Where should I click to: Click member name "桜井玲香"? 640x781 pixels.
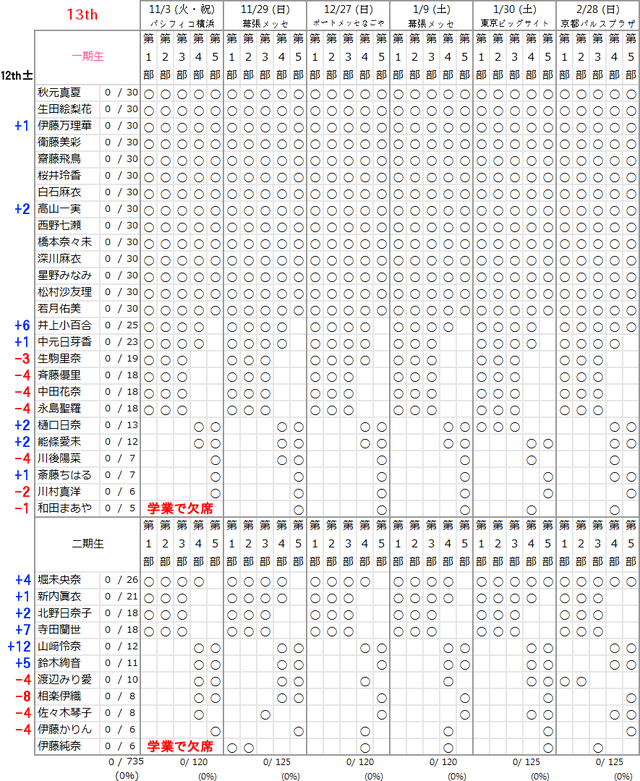tap(59, 176)
